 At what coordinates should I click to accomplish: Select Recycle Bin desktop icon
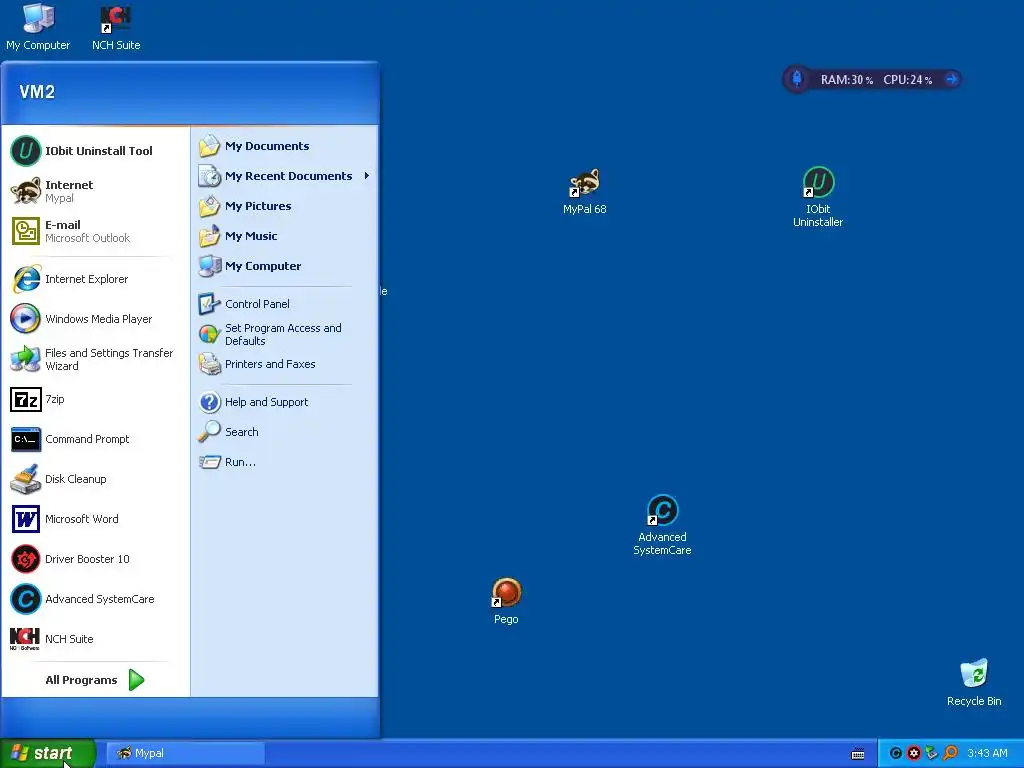click(974, 683)
